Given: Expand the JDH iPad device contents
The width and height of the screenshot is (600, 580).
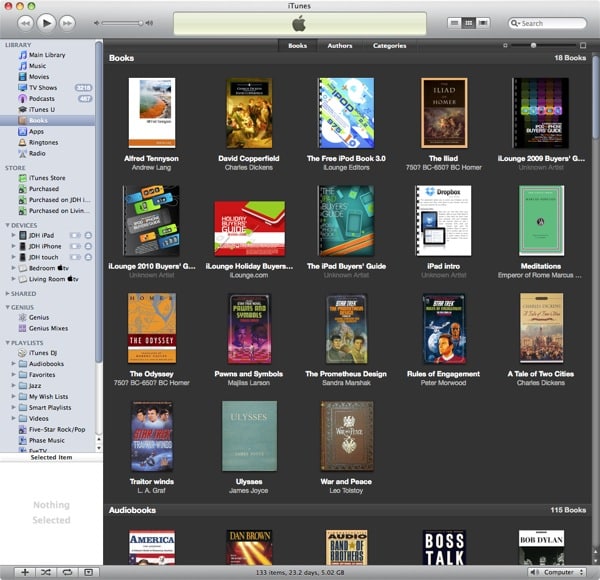Looking at the screenshot, I should 13,235.
